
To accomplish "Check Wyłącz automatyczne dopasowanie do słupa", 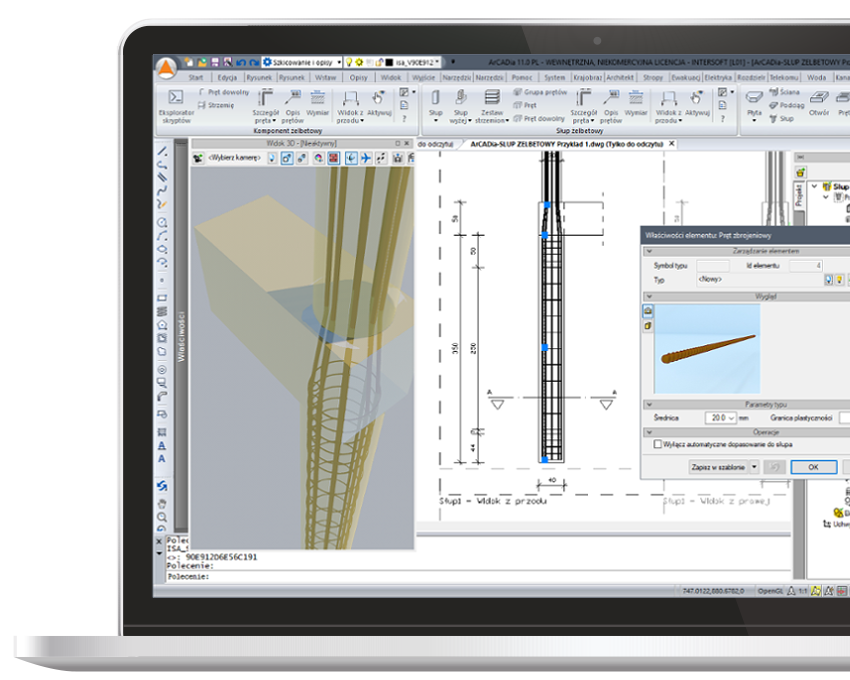I will 658,444.
